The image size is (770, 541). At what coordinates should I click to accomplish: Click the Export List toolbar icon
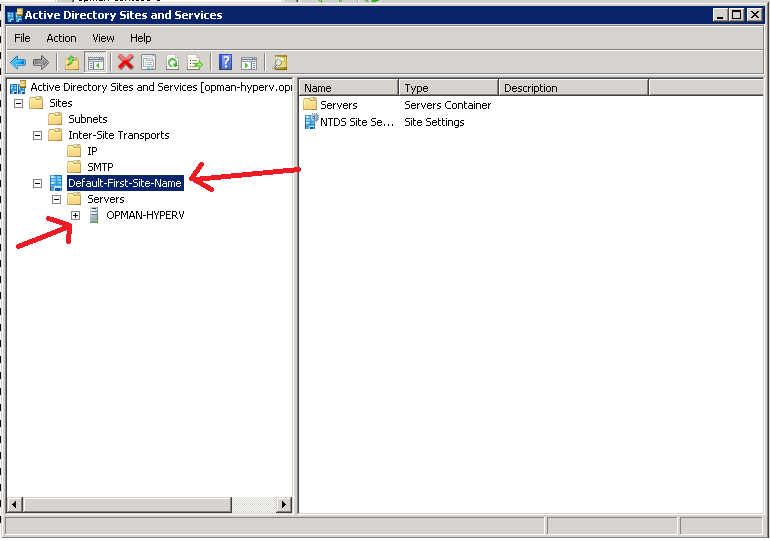[x=195, y=62]
